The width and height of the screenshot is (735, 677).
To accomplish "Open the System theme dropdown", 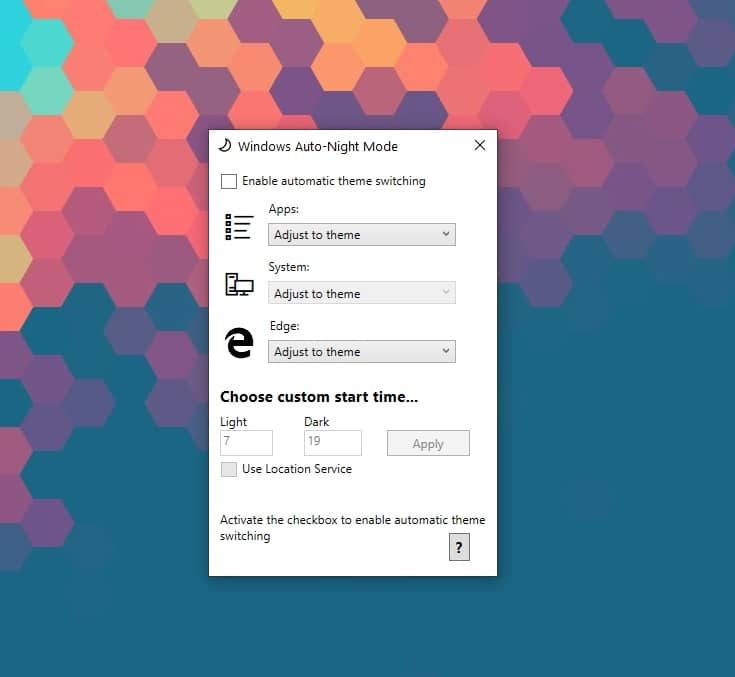I will click(x=361, y=293).
